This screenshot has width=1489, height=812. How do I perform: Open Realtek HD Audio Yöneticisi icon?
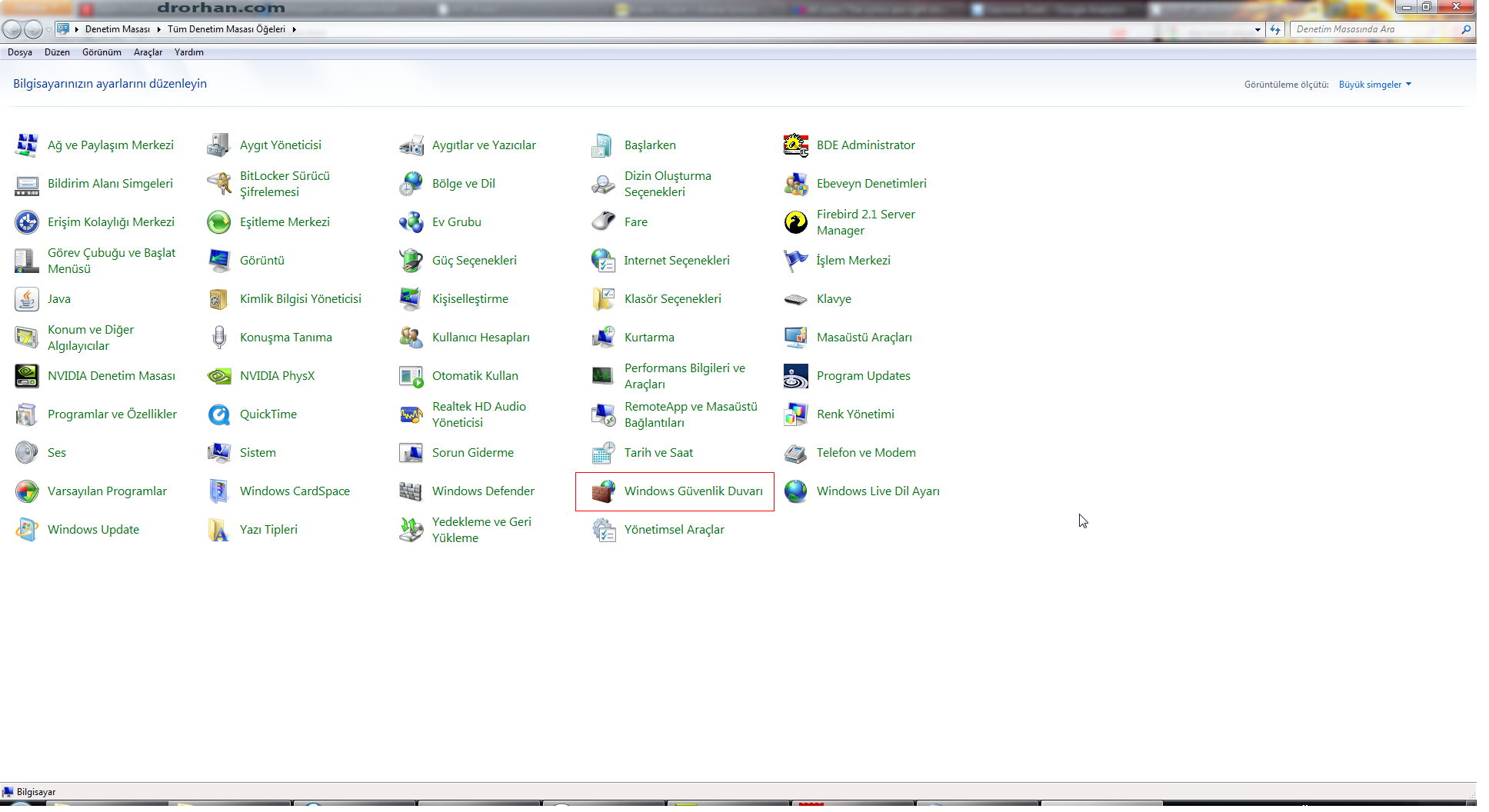click(411, 414)
